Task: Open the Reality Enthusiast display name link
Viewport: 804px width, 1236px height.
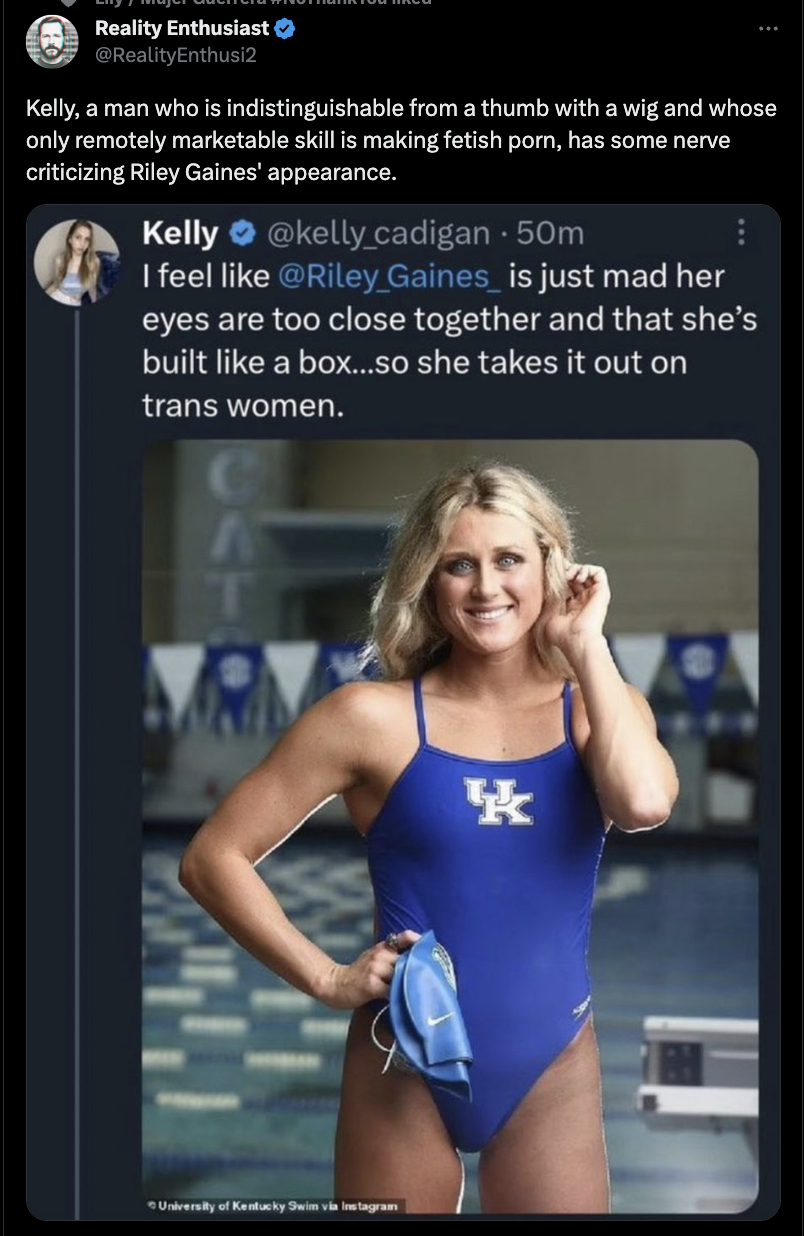Action: 181,29
